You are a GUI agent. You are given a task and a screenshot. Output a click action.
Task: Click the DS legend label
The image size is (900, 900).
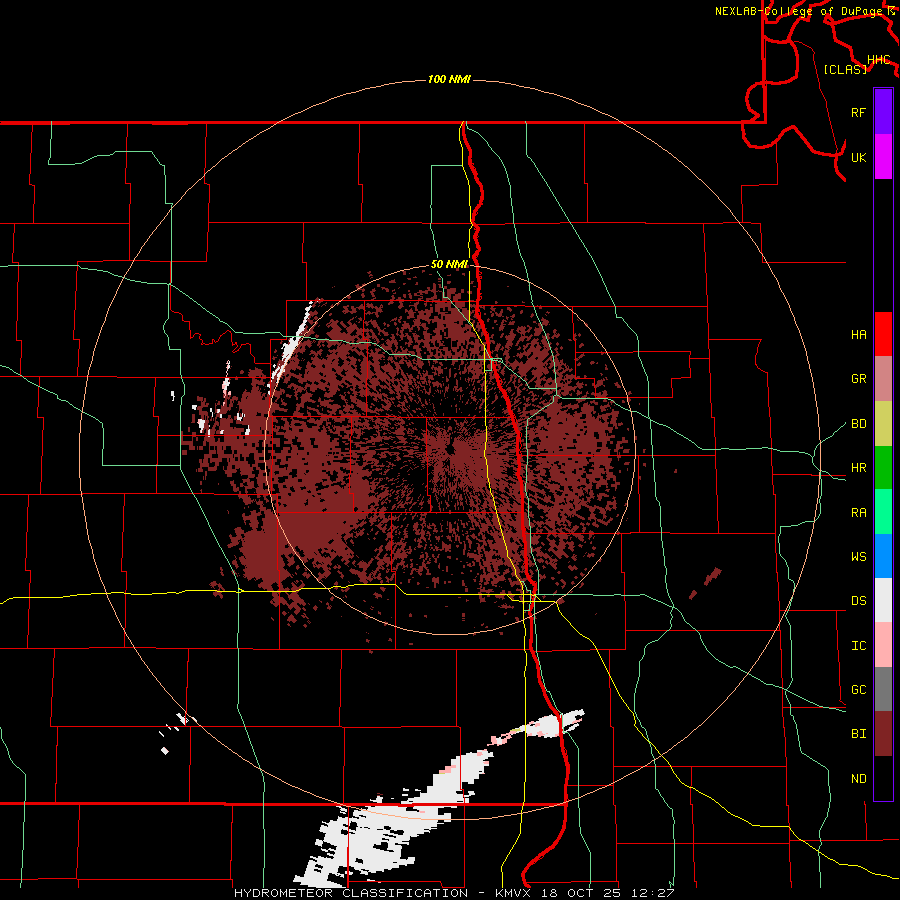(x=859, y=601)
